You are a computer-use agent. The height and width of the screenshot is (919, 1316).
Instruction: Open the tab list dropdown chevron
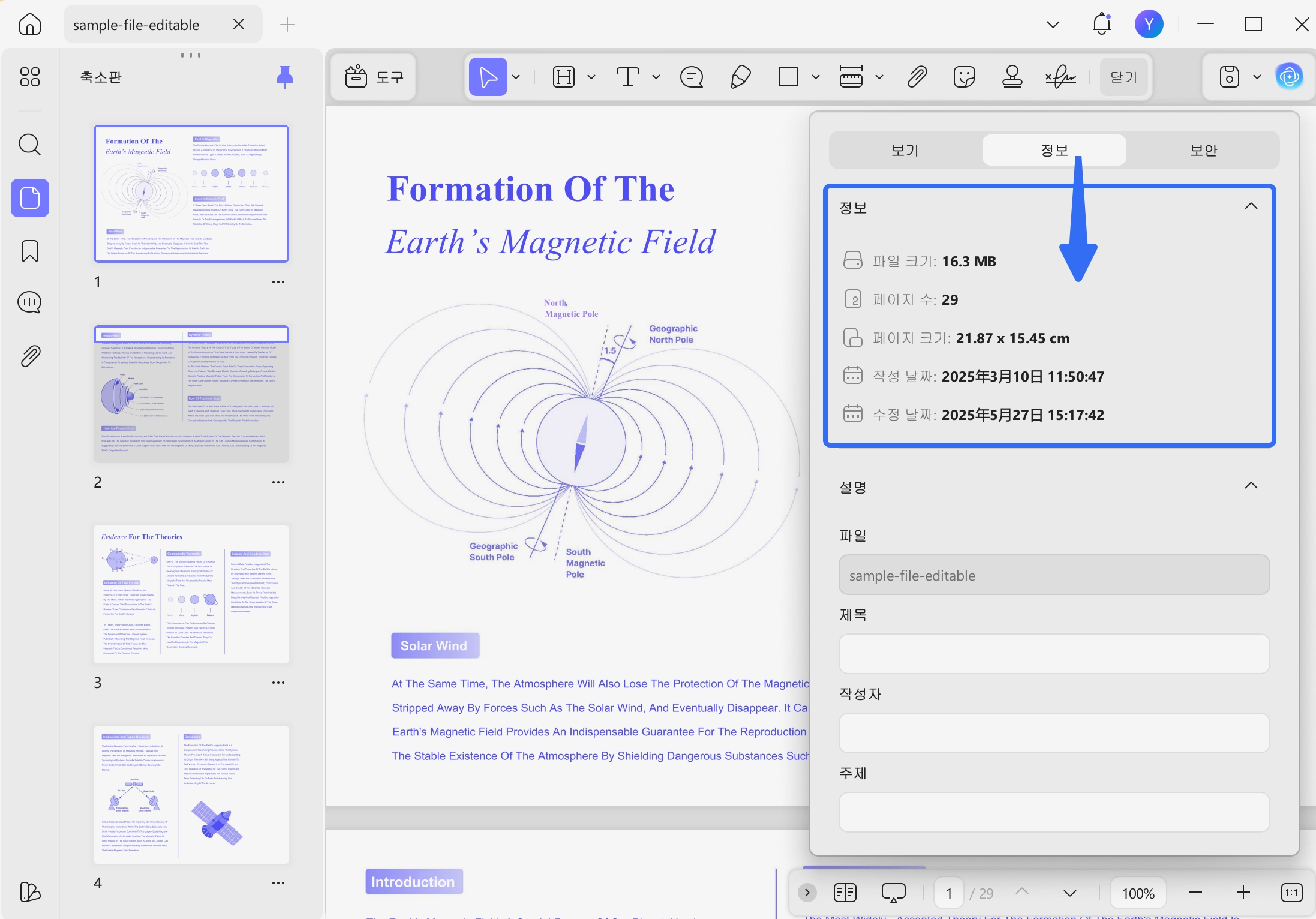coord(1053,25)
